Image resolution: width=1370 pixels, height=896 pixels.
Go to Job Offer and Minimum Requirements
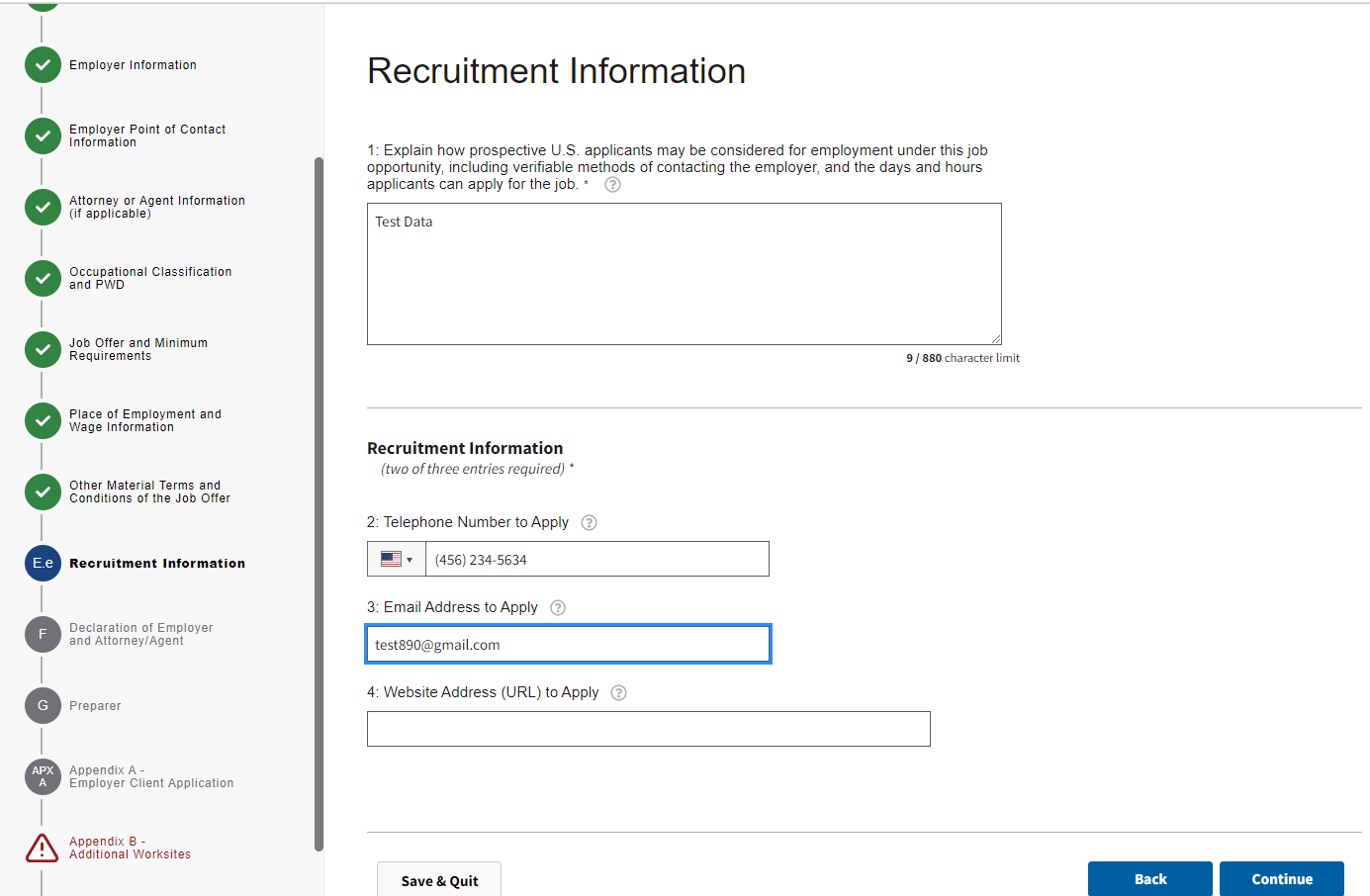tap(138, 349)
